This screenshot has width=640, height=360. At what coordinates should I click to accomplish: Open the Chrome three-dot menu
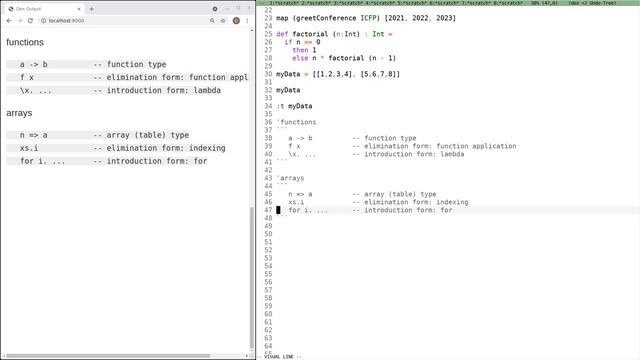(x=247, y=20)
